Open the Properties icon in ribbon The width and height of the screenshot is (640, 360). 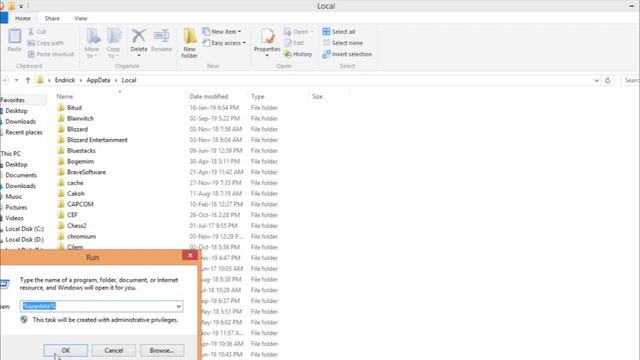click(x=267, y=36)
